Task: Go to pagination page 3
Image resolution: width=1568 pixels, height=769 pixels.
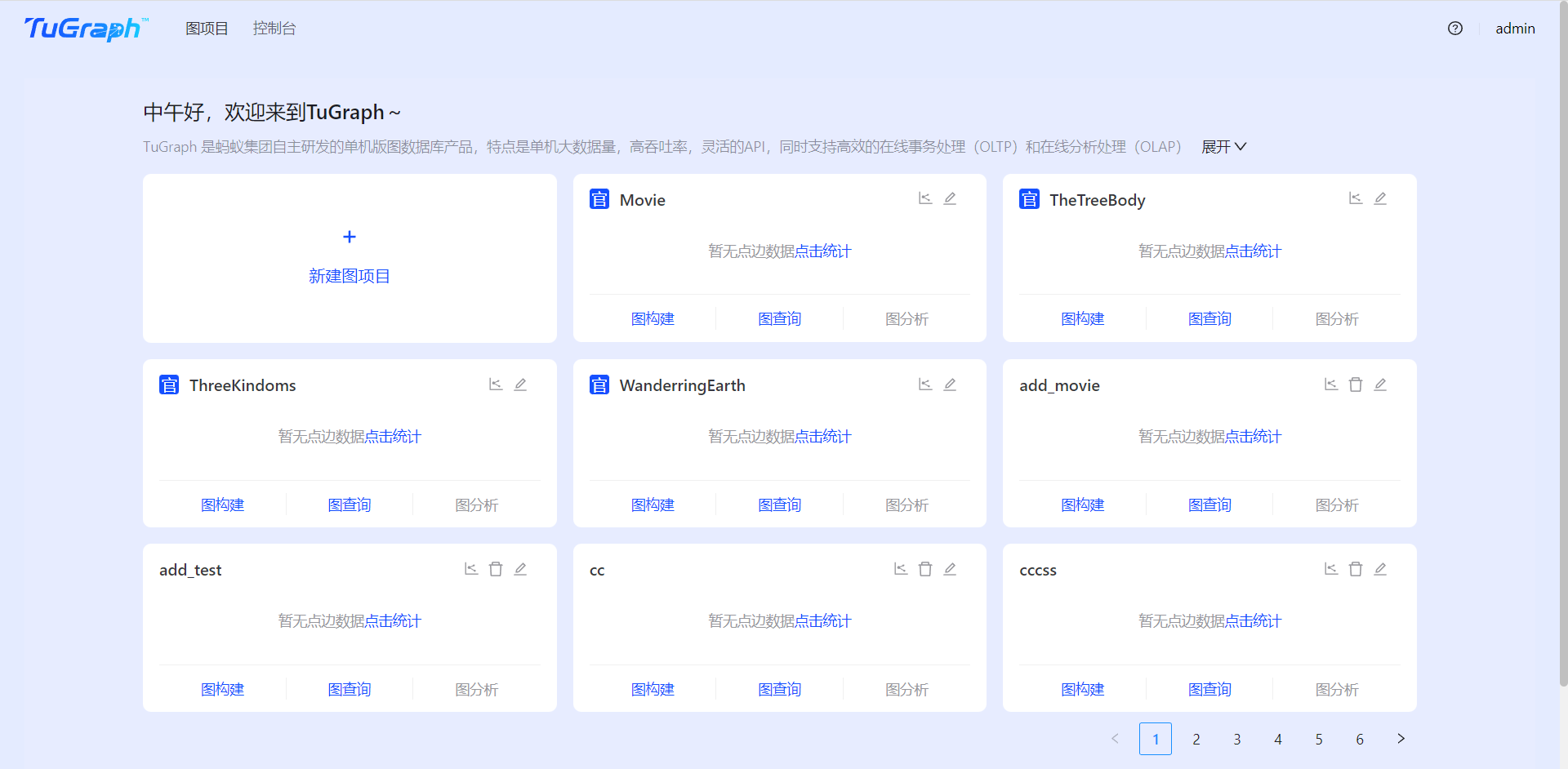Action: (x=1237, y=739)
